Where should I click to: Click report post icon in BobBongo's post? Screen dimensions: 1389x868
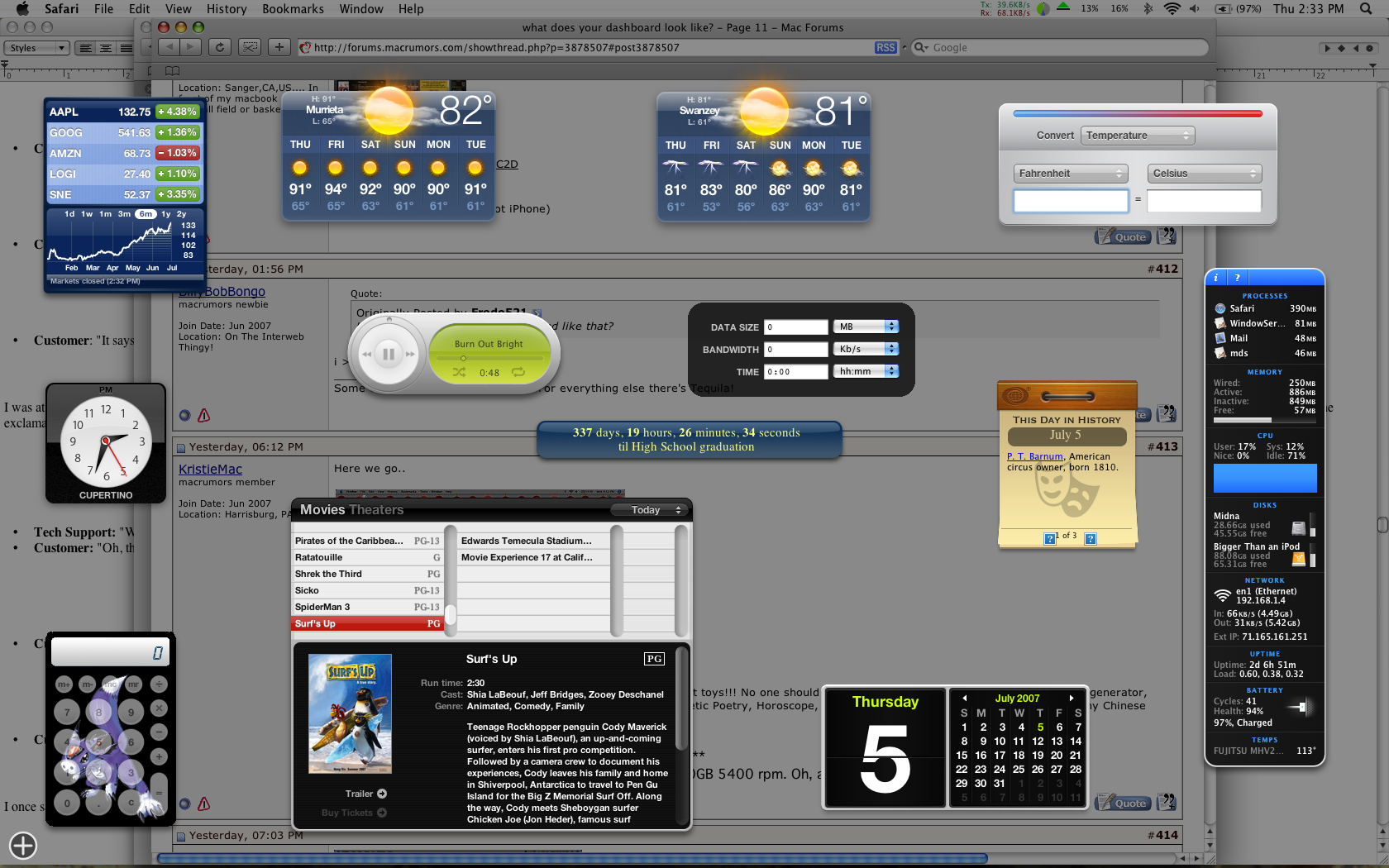(203, 415)
